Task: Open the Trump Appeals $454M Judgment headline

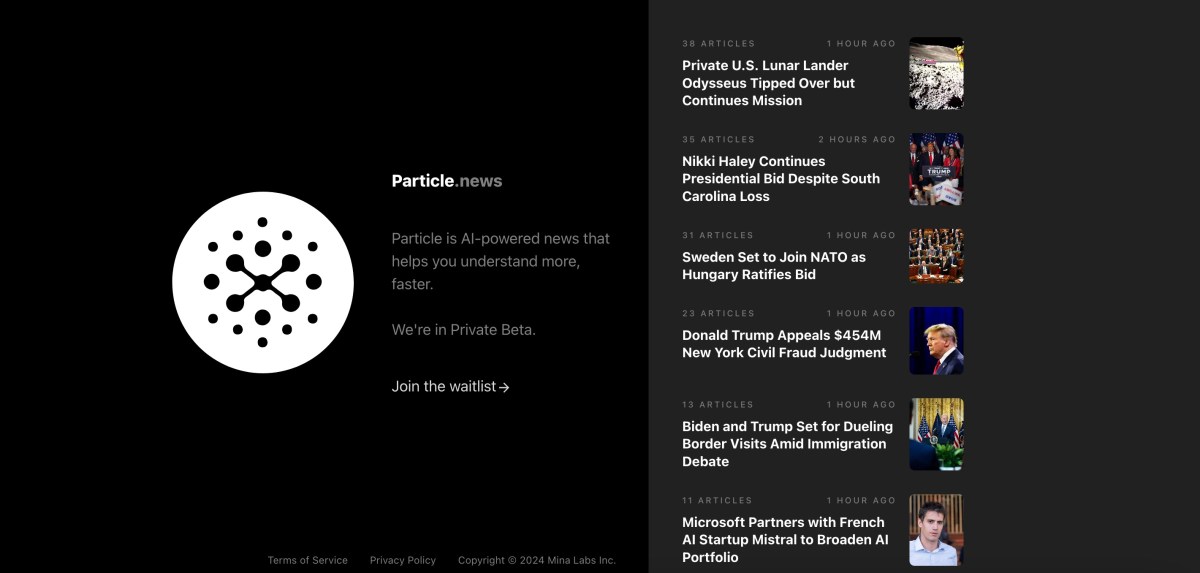Action: coord(784,344)
